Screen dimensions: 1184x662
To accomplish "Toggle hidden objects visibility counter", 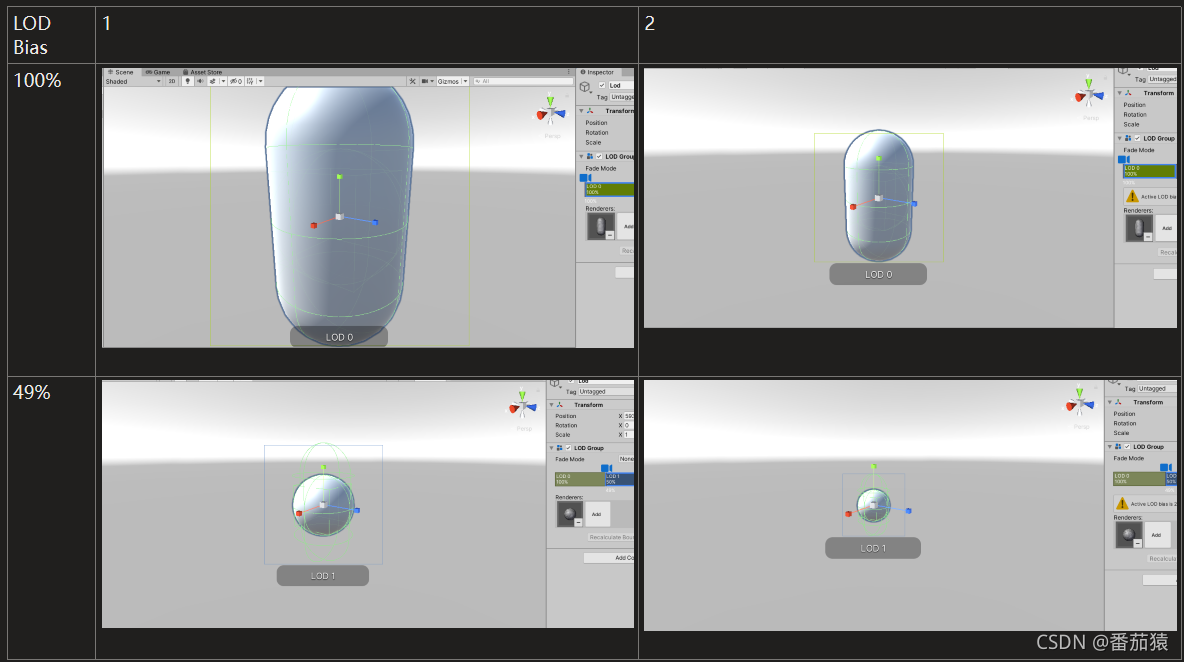I will click(236, 82).
